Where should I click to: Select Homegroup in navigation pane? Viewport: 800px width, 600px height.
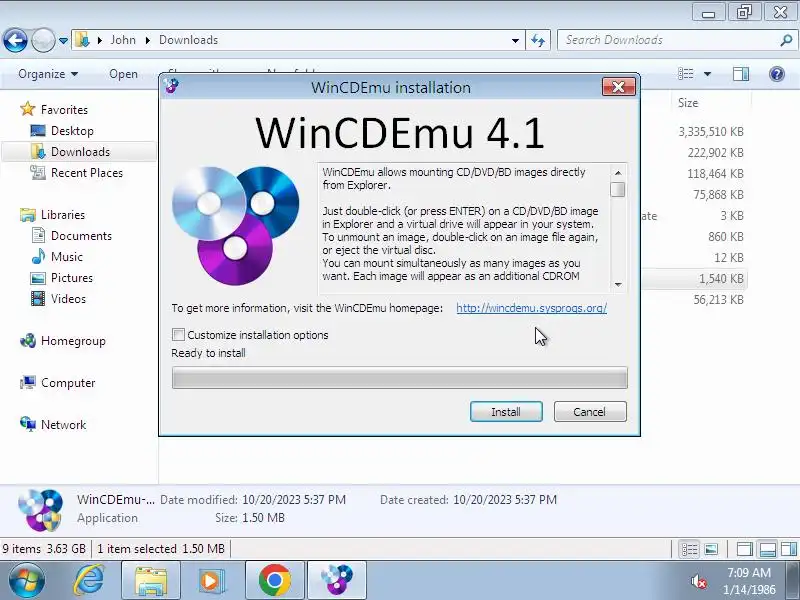click(73, 341)
